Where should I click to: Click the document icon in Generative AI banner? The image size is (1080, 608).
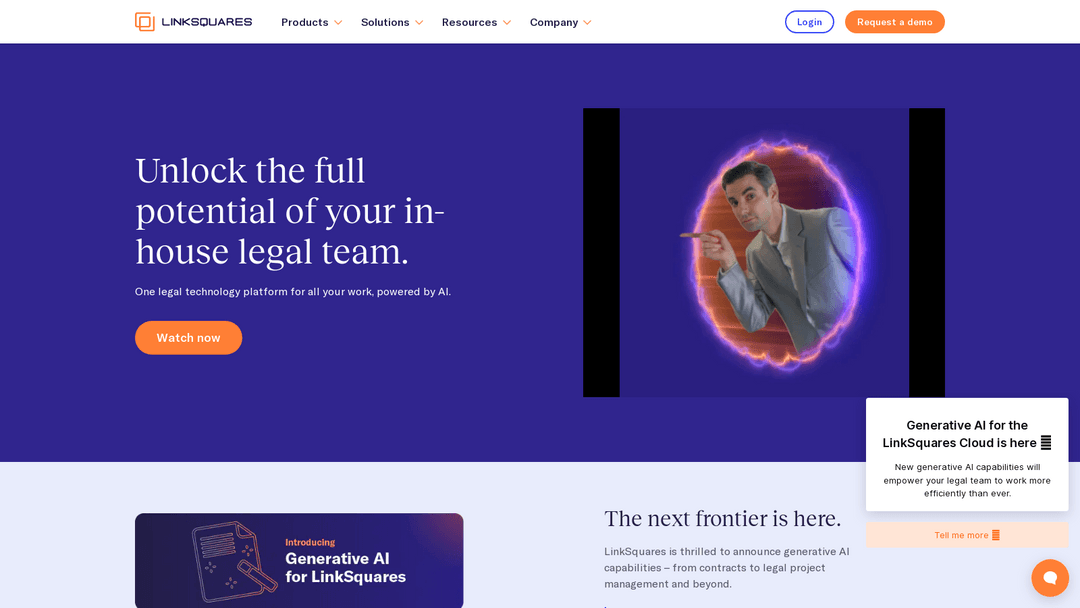coord(225,561)
